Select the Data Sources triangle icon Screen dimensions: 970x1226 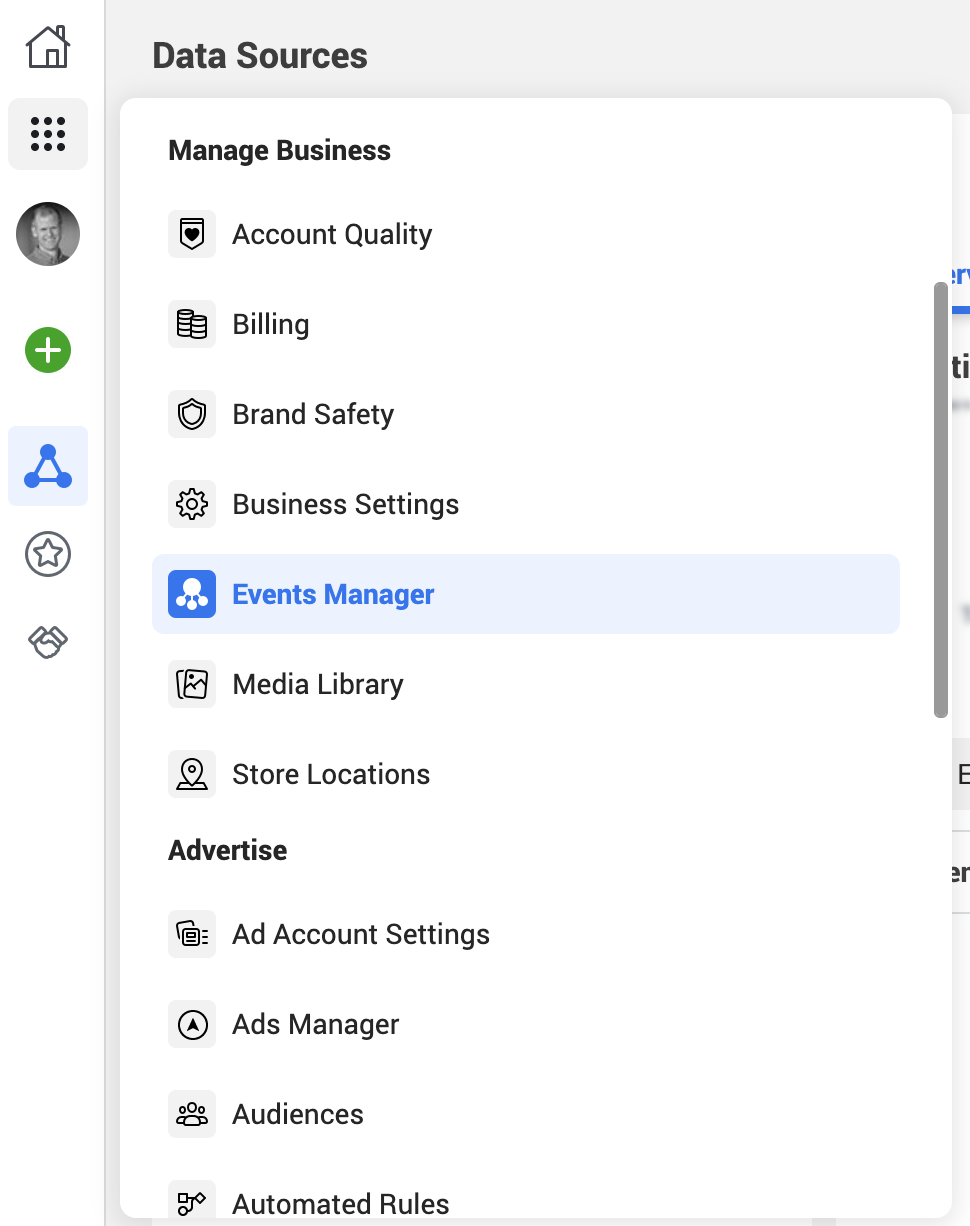pyautogui.click(x=48, y=466)
